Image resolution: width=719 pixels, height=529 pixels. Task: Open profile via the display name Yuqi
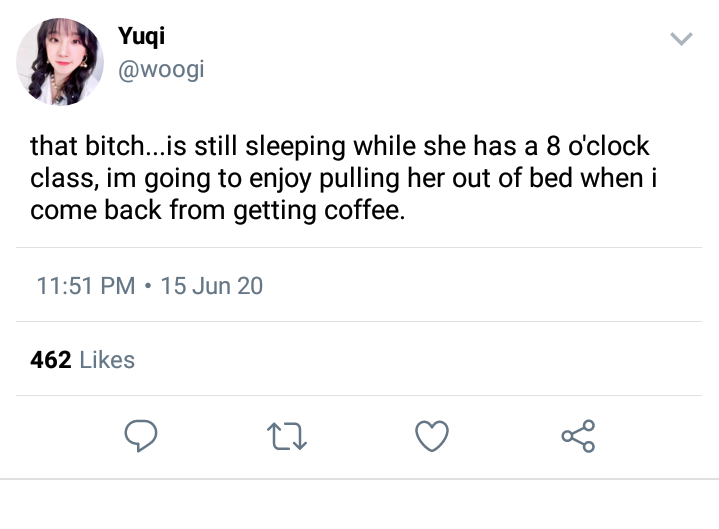(141, 36)
